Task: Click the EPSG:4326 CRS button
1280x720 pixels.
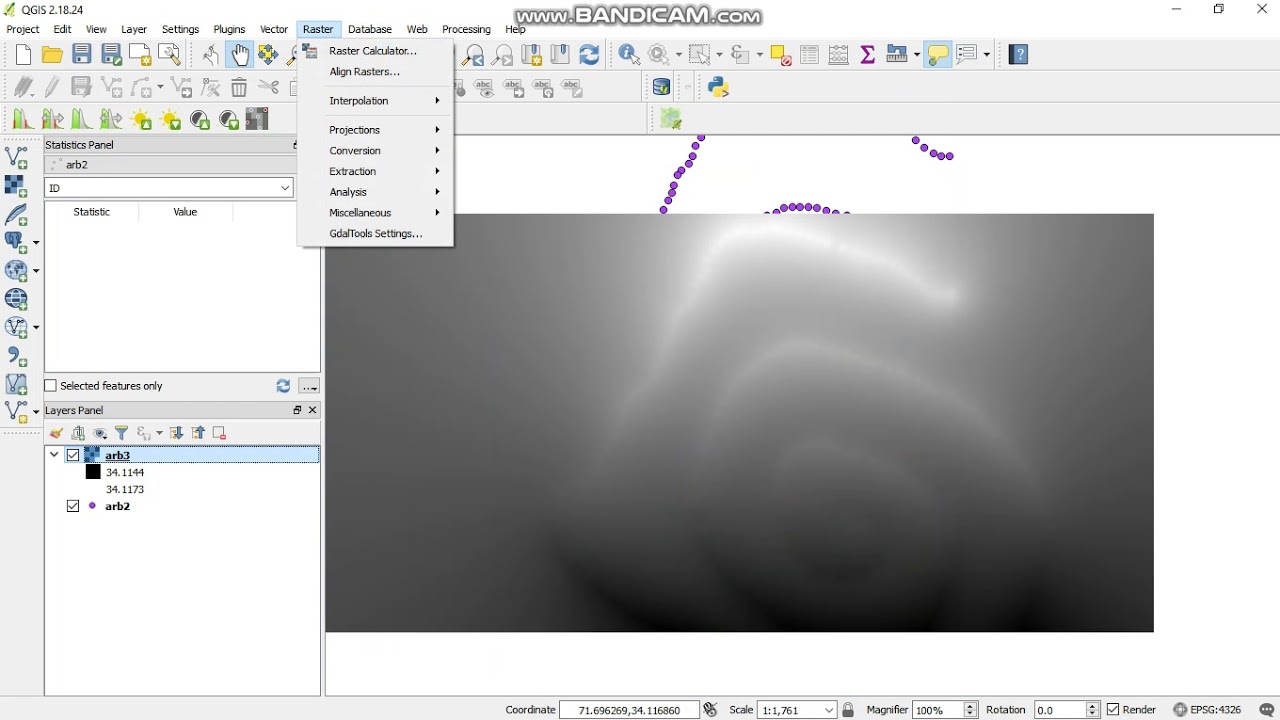Action: [x=1207, y=710]
